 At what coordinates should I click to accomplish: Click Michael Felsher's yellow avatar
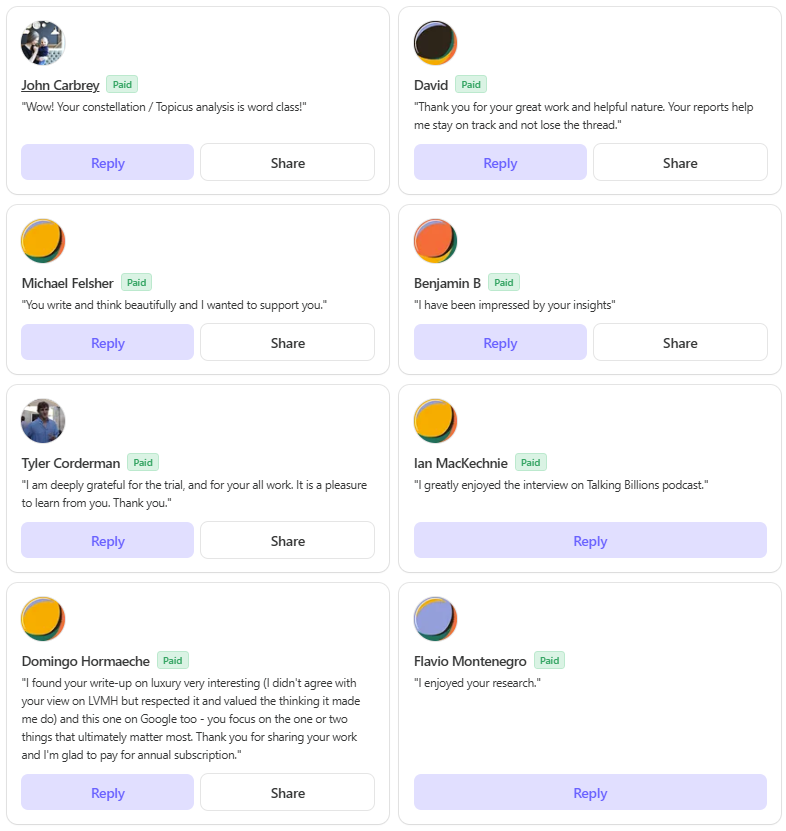[x=43, y=241]
